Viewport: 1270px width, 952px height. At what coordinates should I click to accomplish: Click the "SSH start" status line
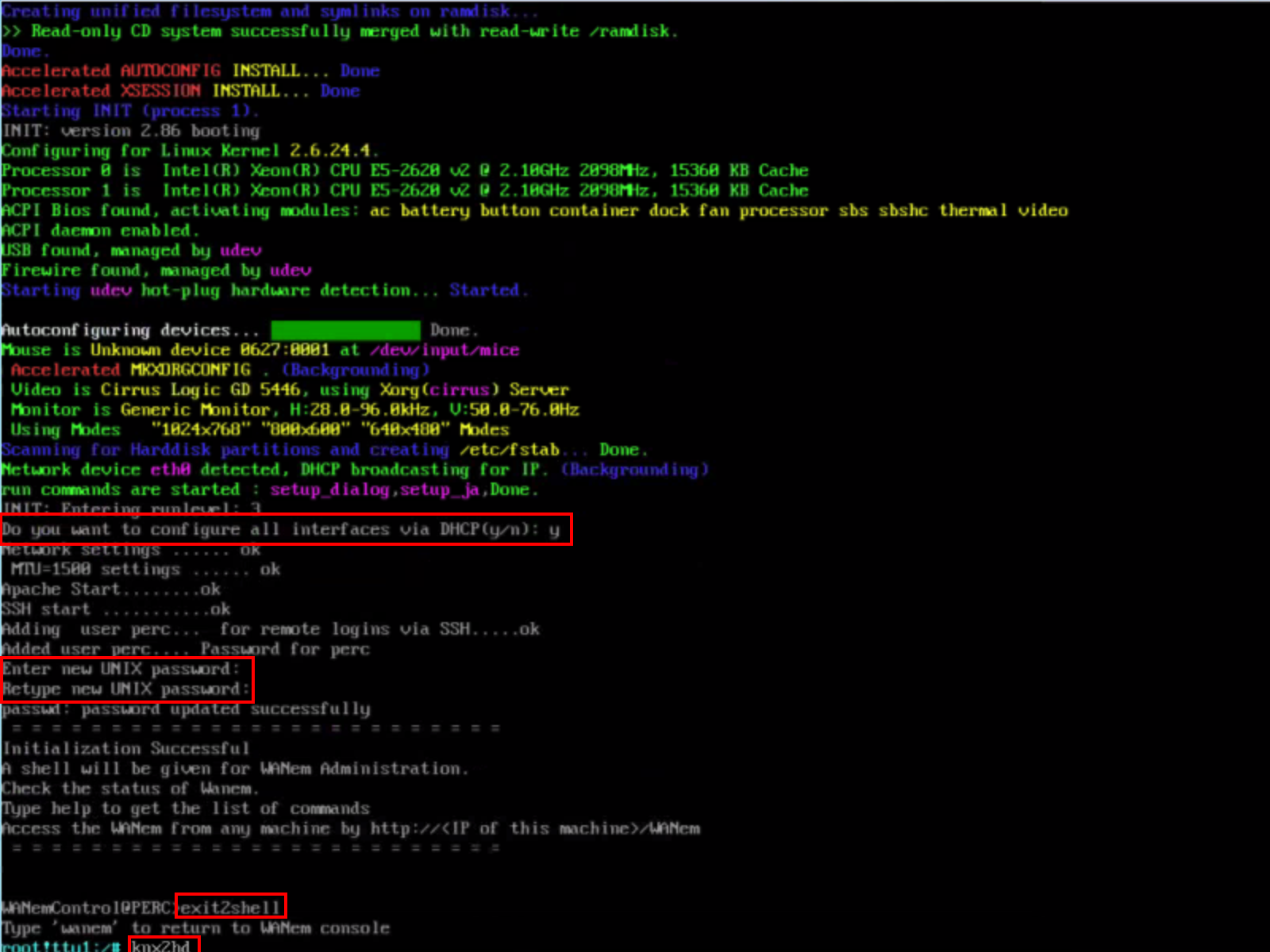click(116, 609)
